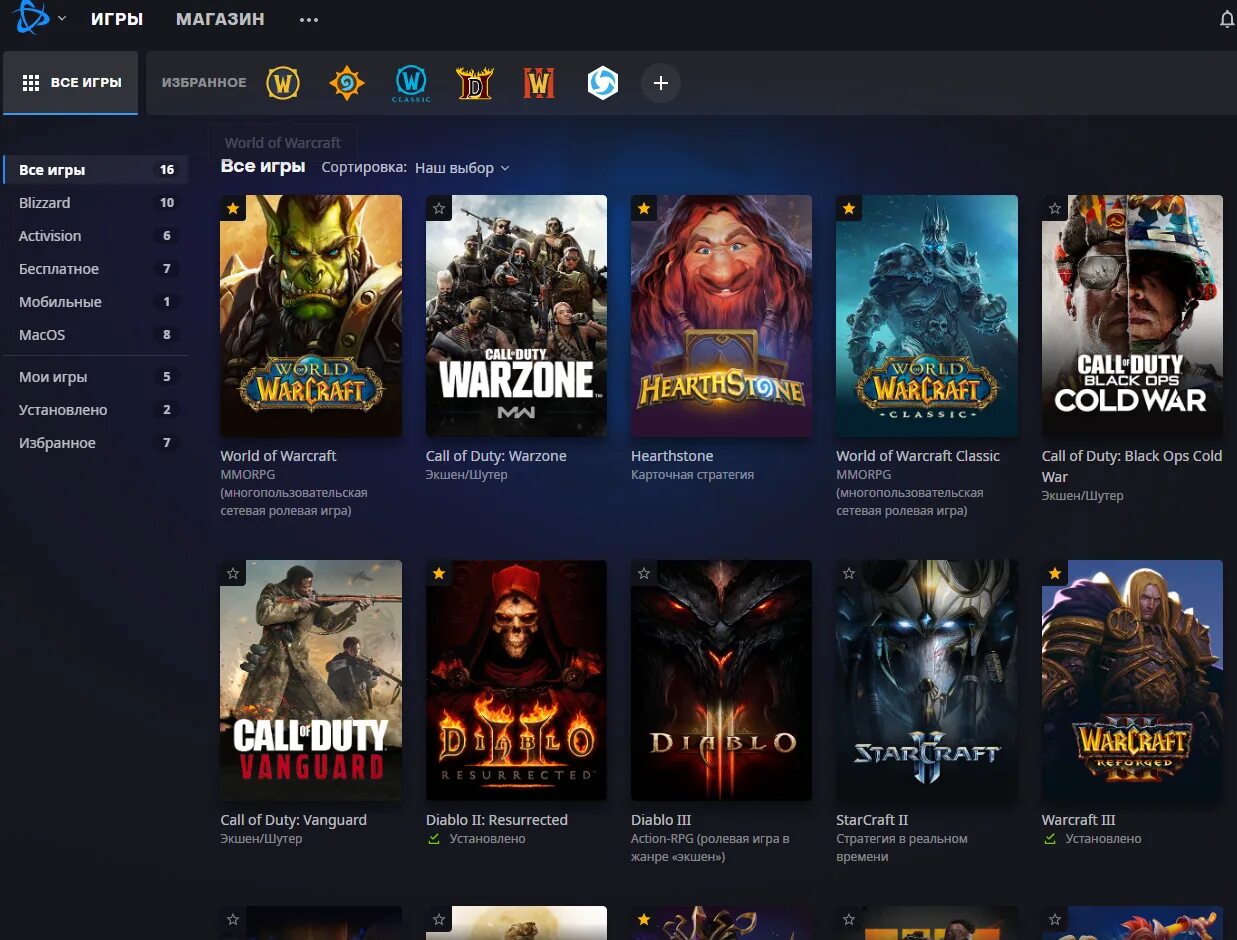Viewport: 1237px width, 940px height.
Task: Filter by MacOS games
Action: [x=96, y=335]
